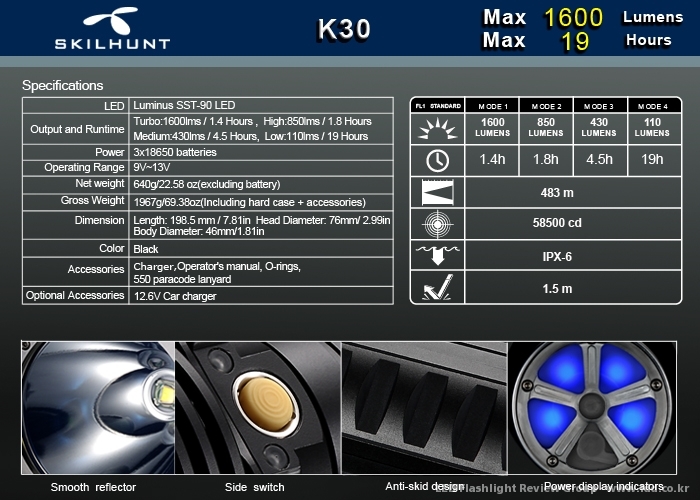
Task: Click the K30 model title
Action: (344, 29)
